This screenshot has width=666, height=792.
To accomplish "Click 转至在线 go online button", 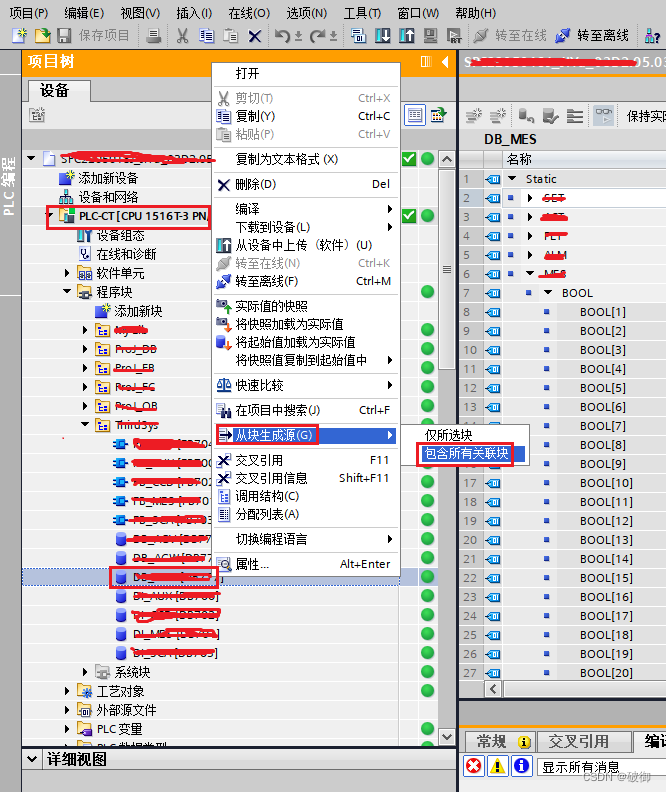I will (510, 35).
